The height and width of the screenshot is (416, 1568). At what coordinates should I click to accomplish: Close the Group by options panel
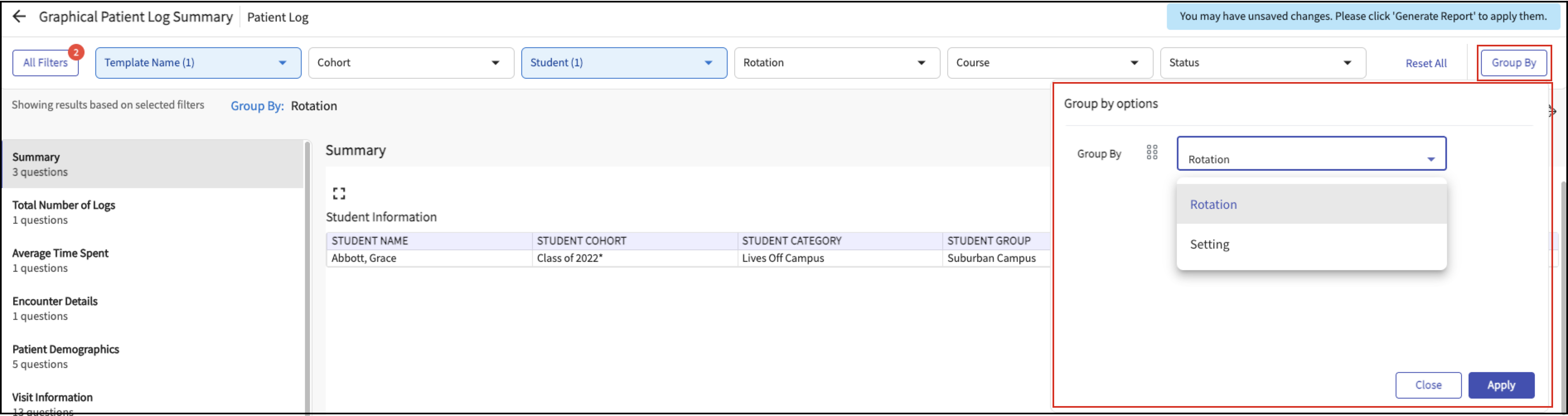coord(1428,385)
